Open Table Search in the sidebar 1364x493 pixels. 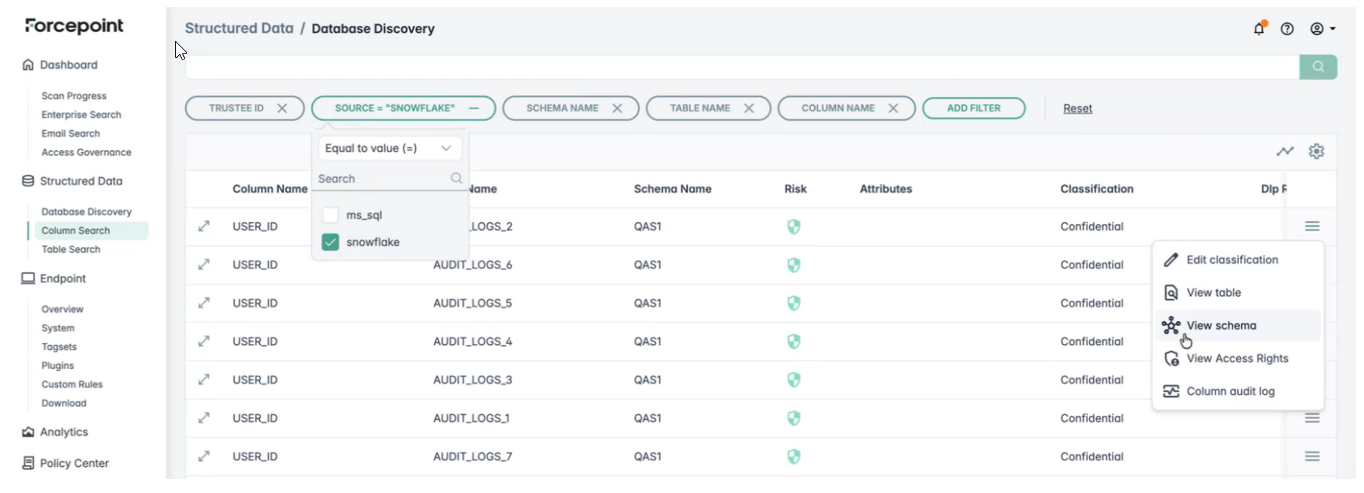point(71,249)
